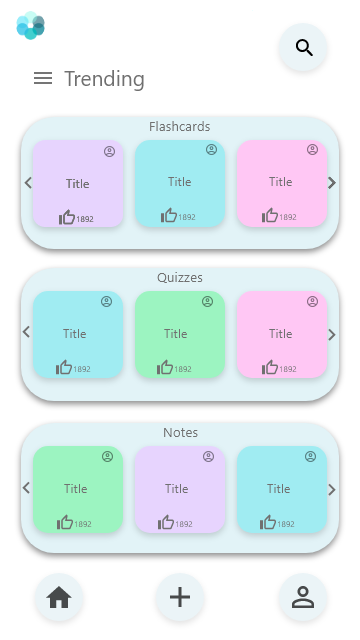This screenshot has width=360, height=640.
Task: Select the Quizzes section header
Action: (180, 278)
